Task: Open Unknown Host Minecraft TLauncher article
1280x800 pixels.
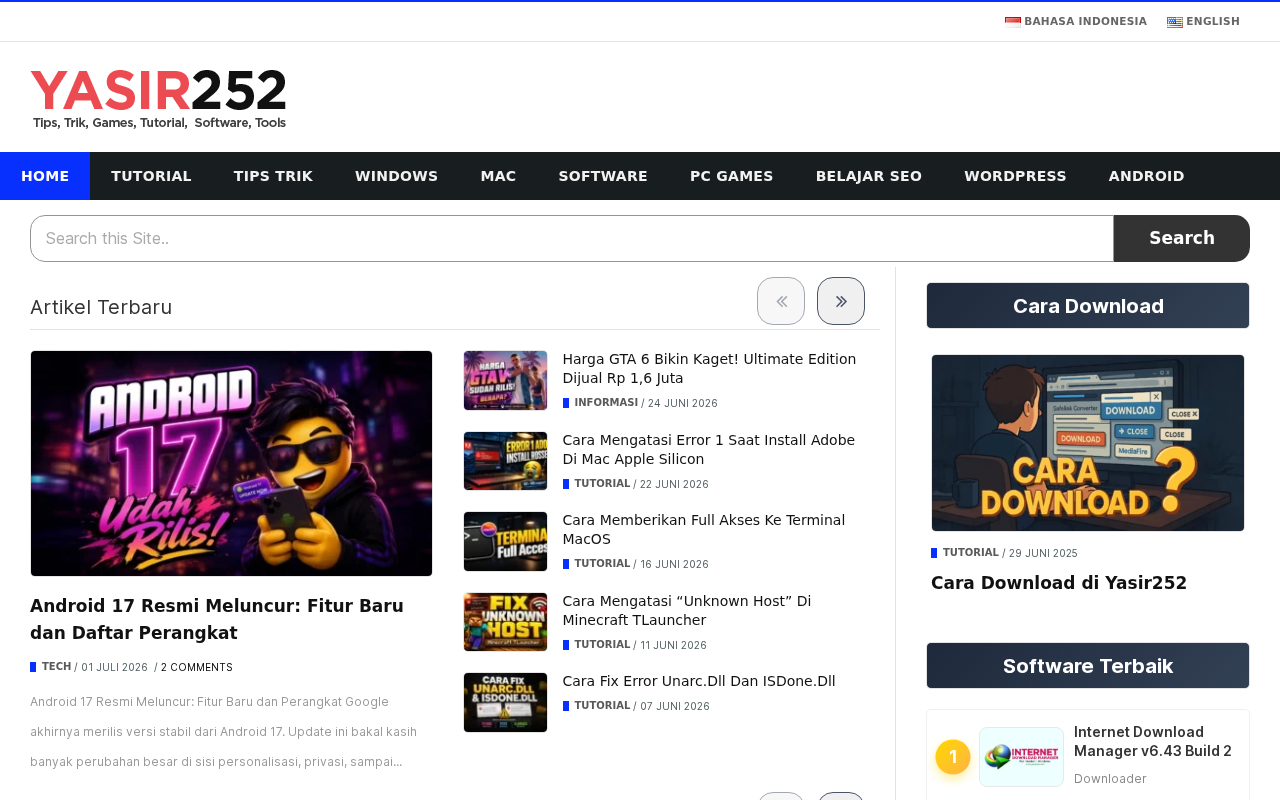Action: click(x=687, y=610)
